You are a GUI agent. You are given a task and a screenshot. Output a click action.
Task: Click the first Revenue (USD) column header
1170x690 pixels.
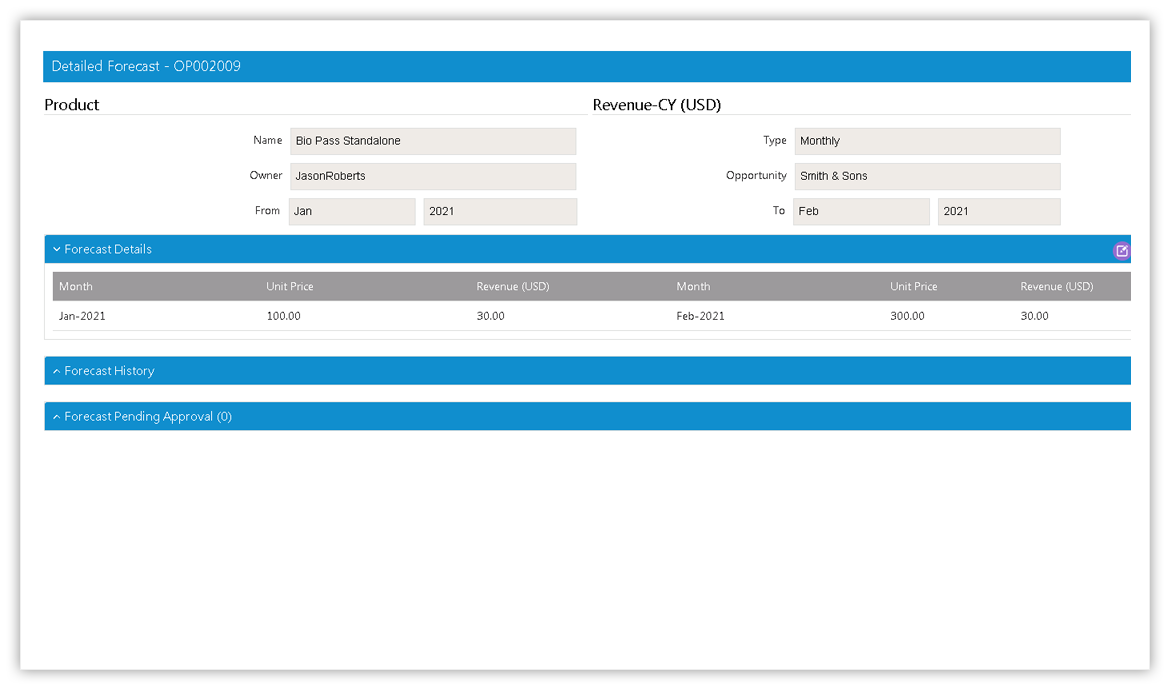[513, 287]
